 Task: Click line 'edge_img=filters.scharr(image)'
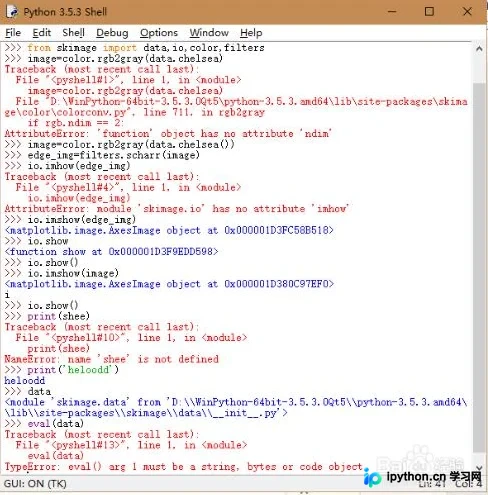click(x=102, y=155)
